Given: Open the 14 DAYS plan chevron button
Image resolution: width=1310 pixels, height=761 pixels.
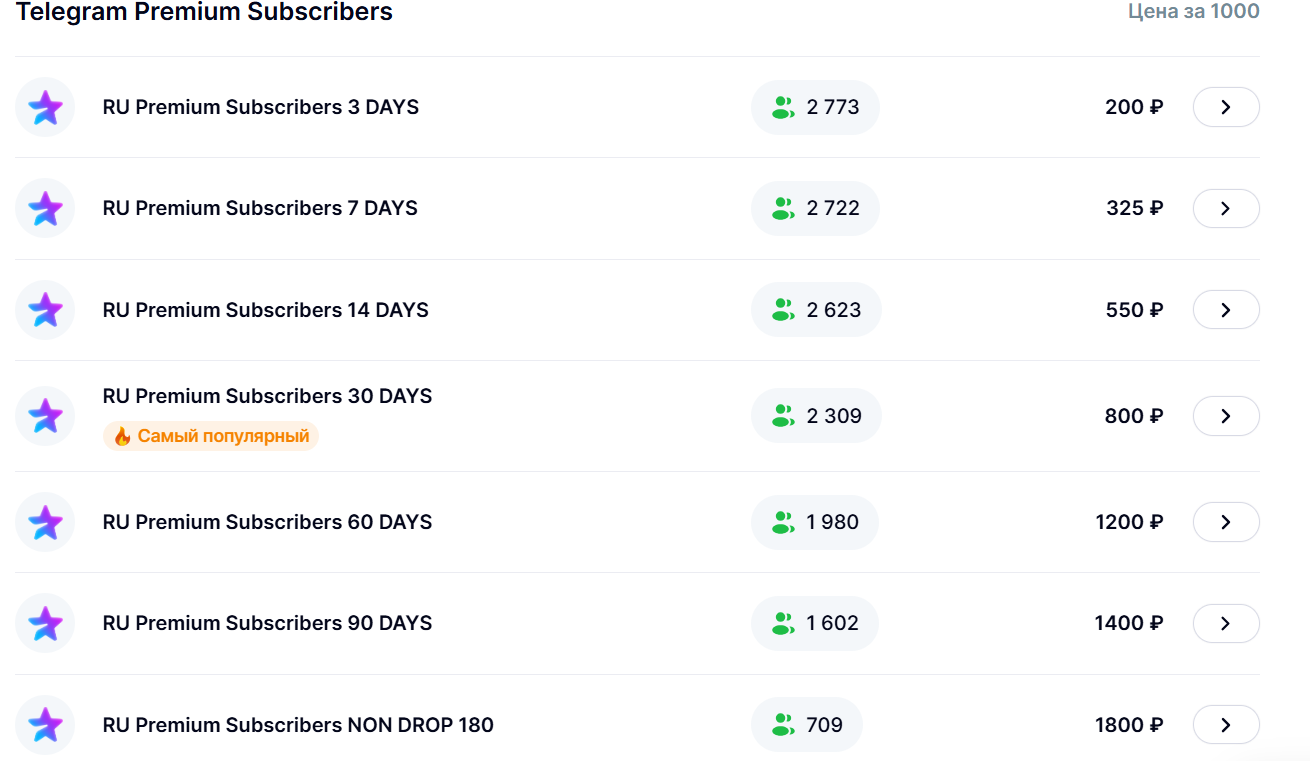Looking at the screenshot, I should [1226, 310].
